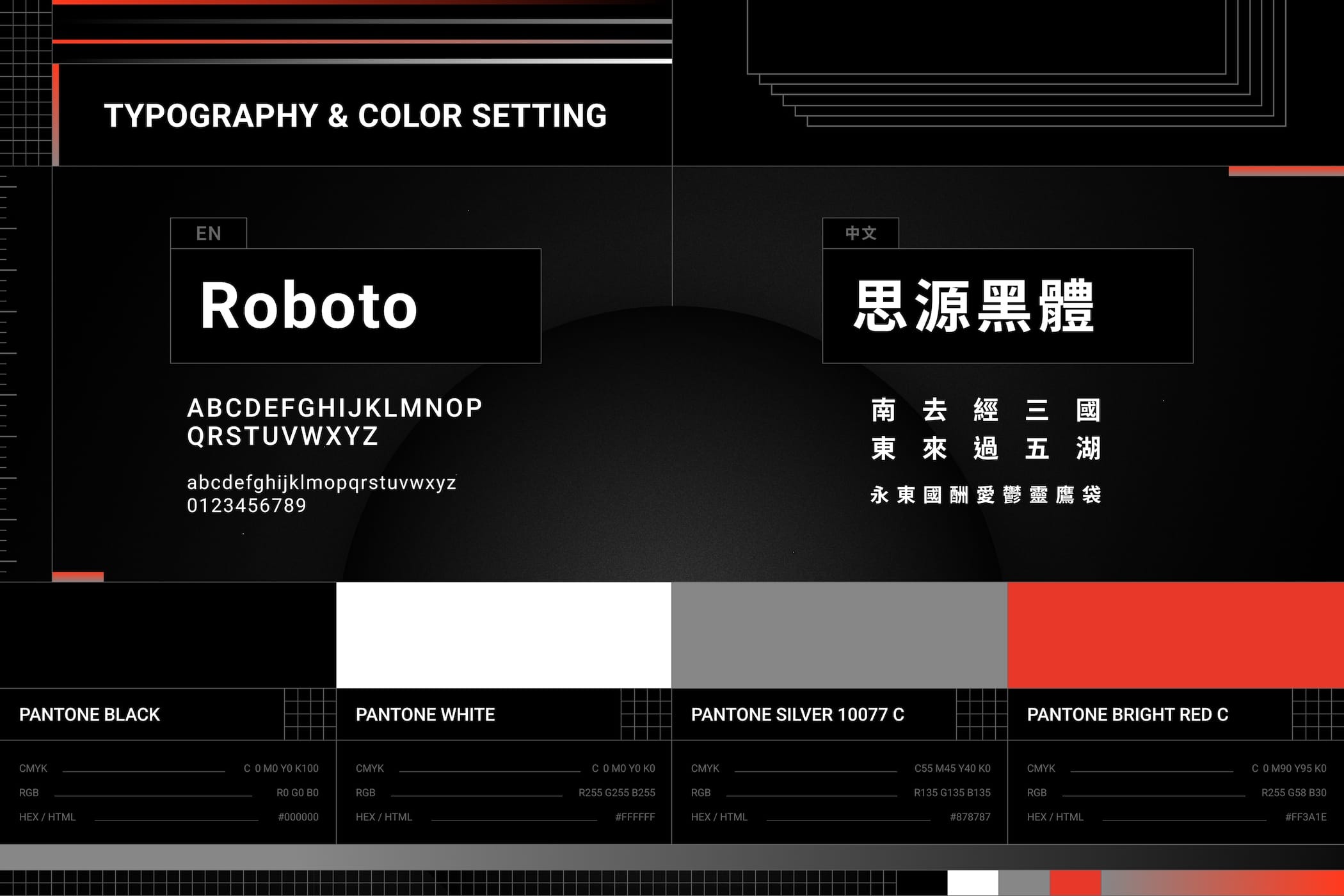Click the uppercase alphabet line ABCDEFGHIJKLMNOP
The height and width of the screenshot is (896, 1344).
335,408
